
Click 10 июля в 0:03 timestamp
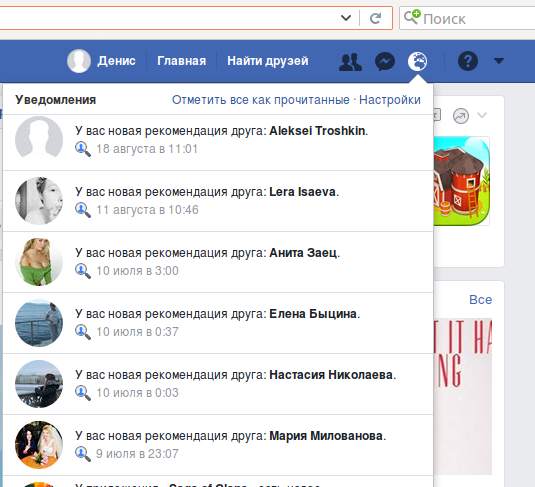[x=138, y=392]
